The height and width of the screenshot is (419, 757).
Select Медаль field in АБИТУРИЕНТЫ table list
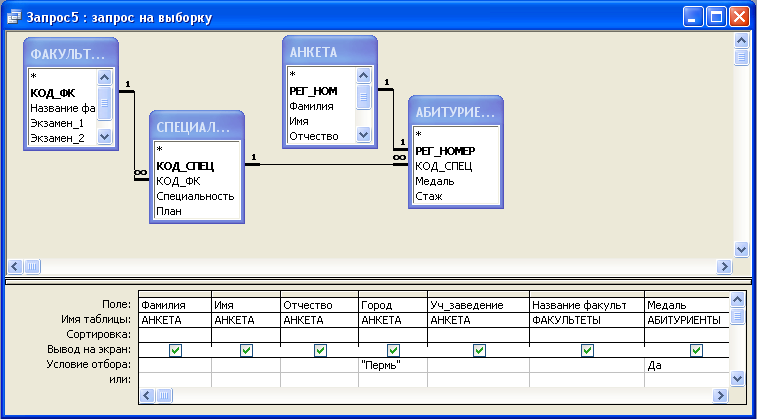click(x=456, y=181)
